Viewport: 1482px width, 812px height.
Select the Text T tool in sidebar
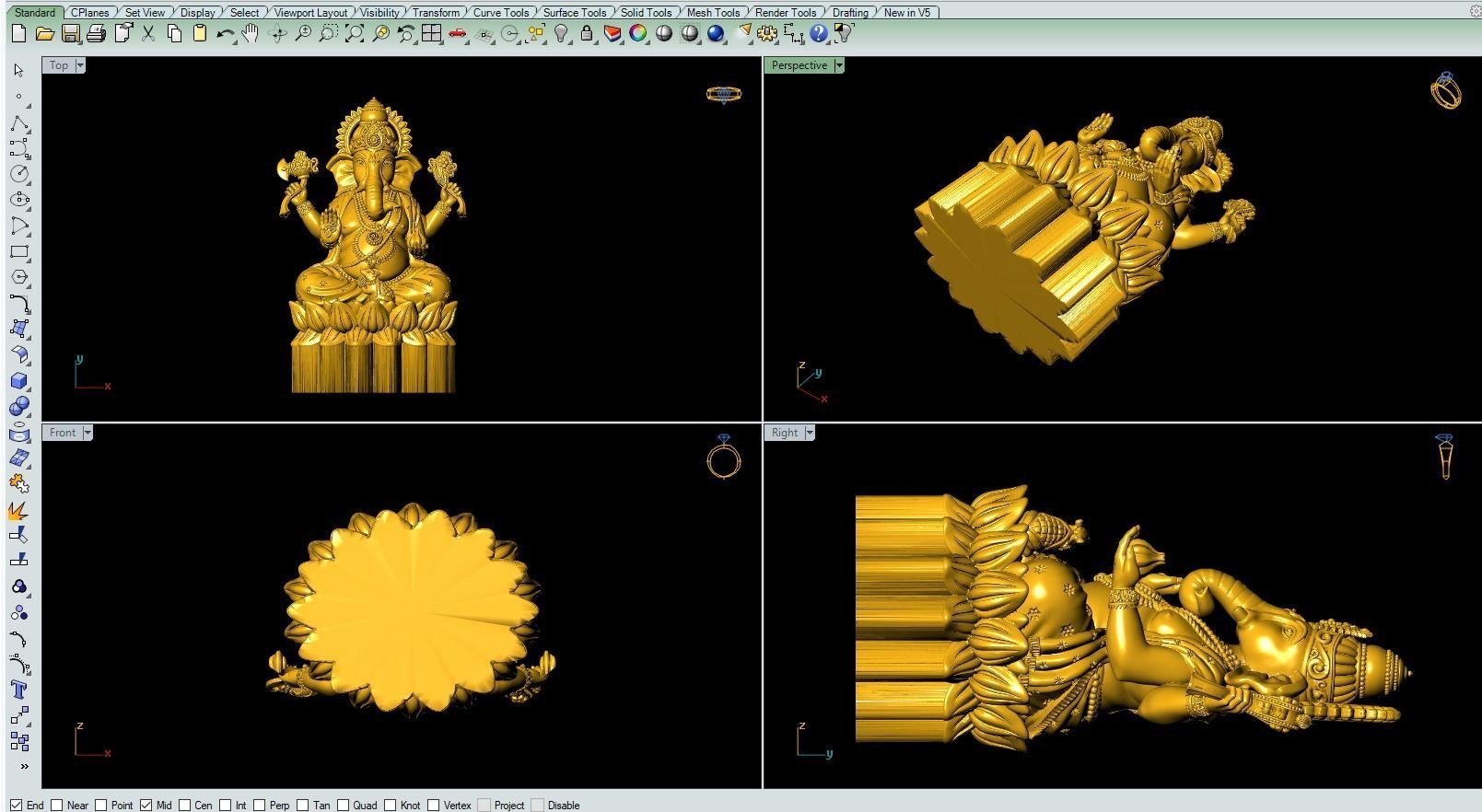pos(19,690)
